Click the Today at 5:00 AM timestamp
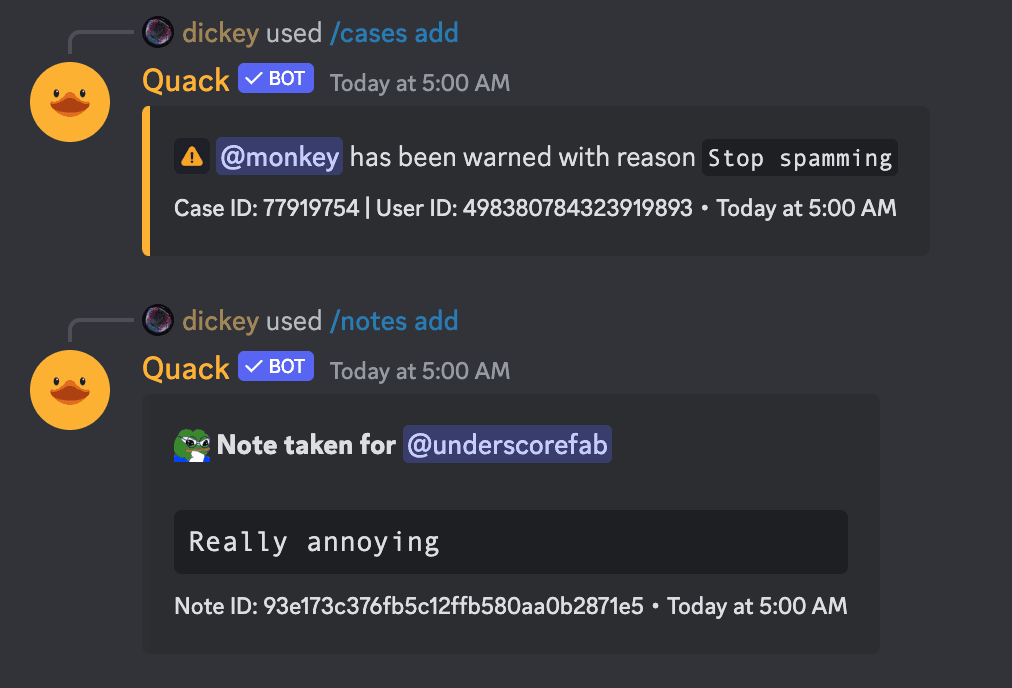1012x688 pixels. click(x=420, y=83)
